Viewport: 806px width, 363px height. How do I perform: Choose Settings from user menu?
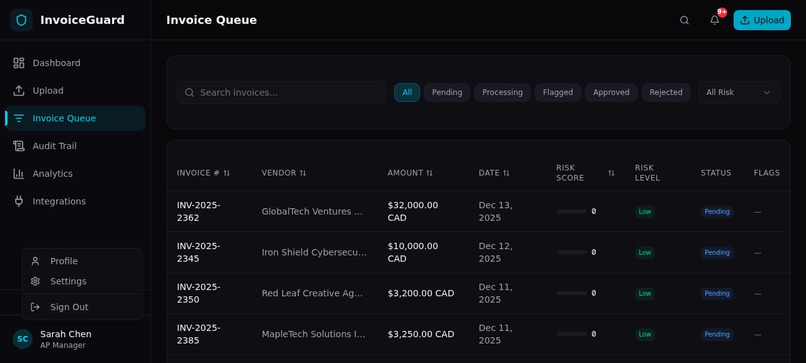tap(82, 281)
